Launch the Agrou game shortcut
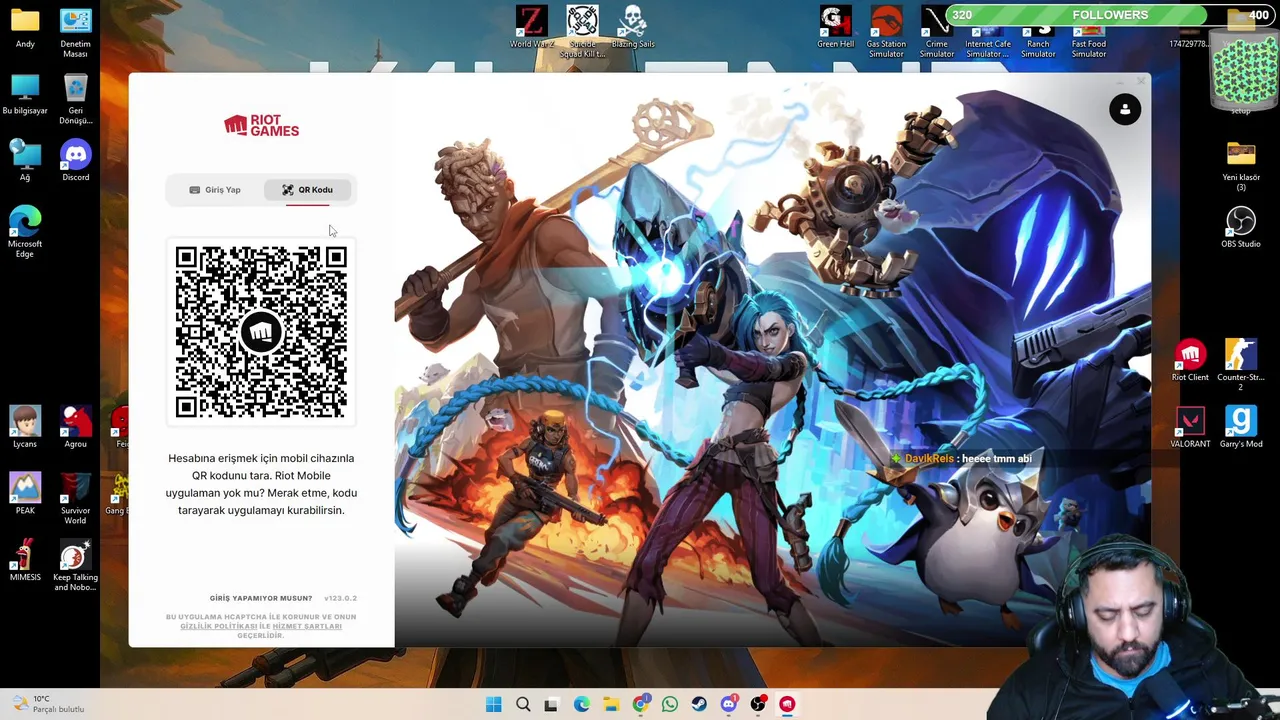The height and width of the screenshot is (720, 1280). pos(75,427)
